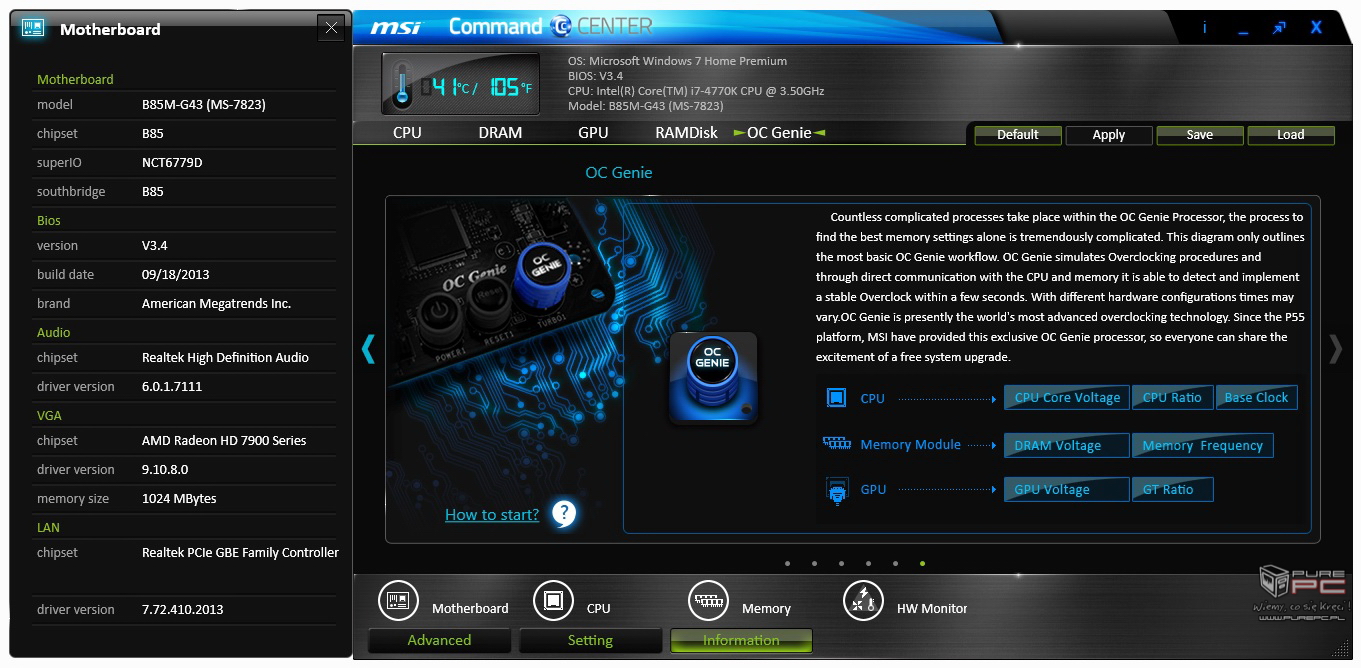Open the GPU tab

pos(593,133)
